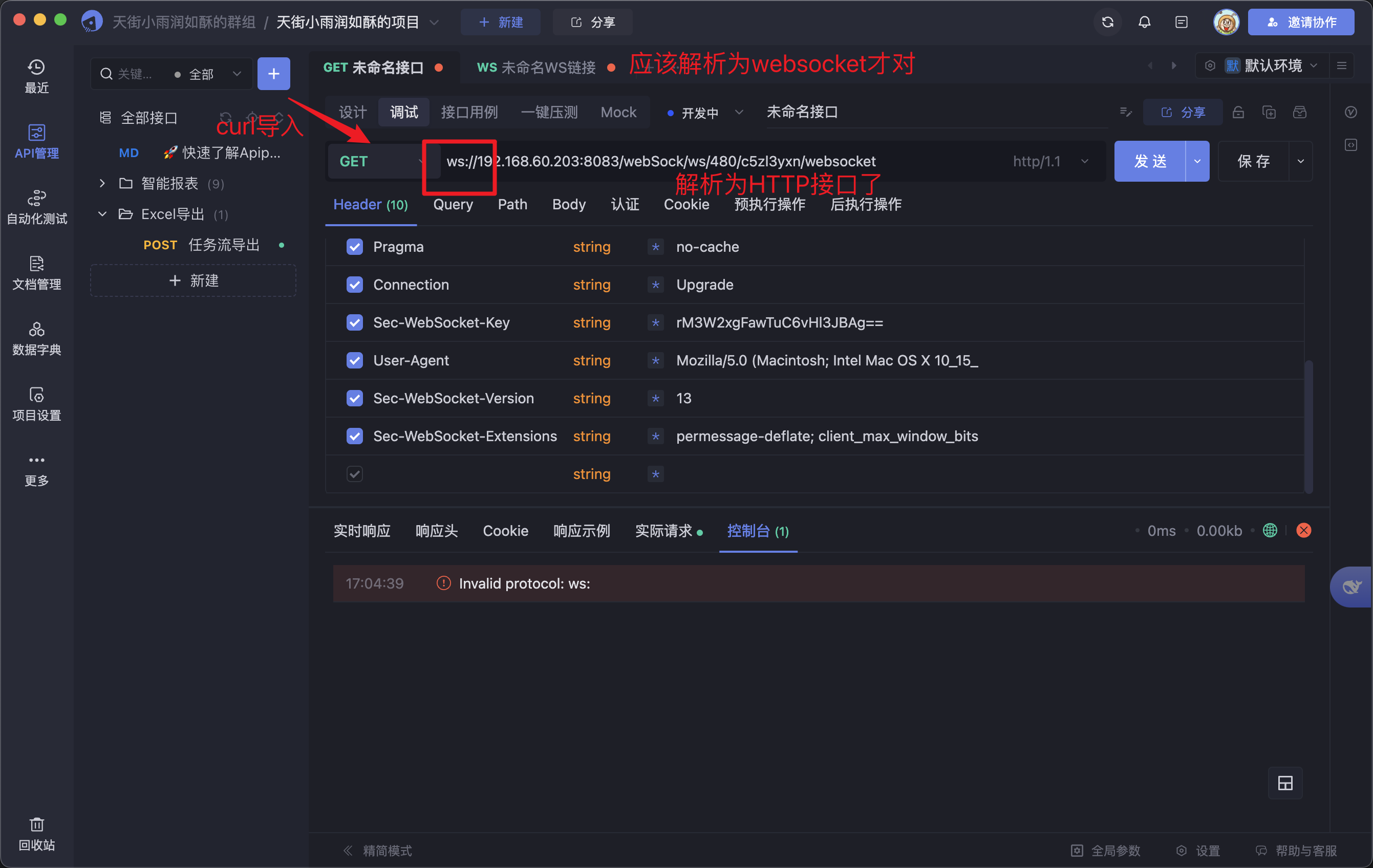Viewport: 1373px width, 868px height.
Task: Click the archive box icon in toolbar
Action: [1299, 112]
